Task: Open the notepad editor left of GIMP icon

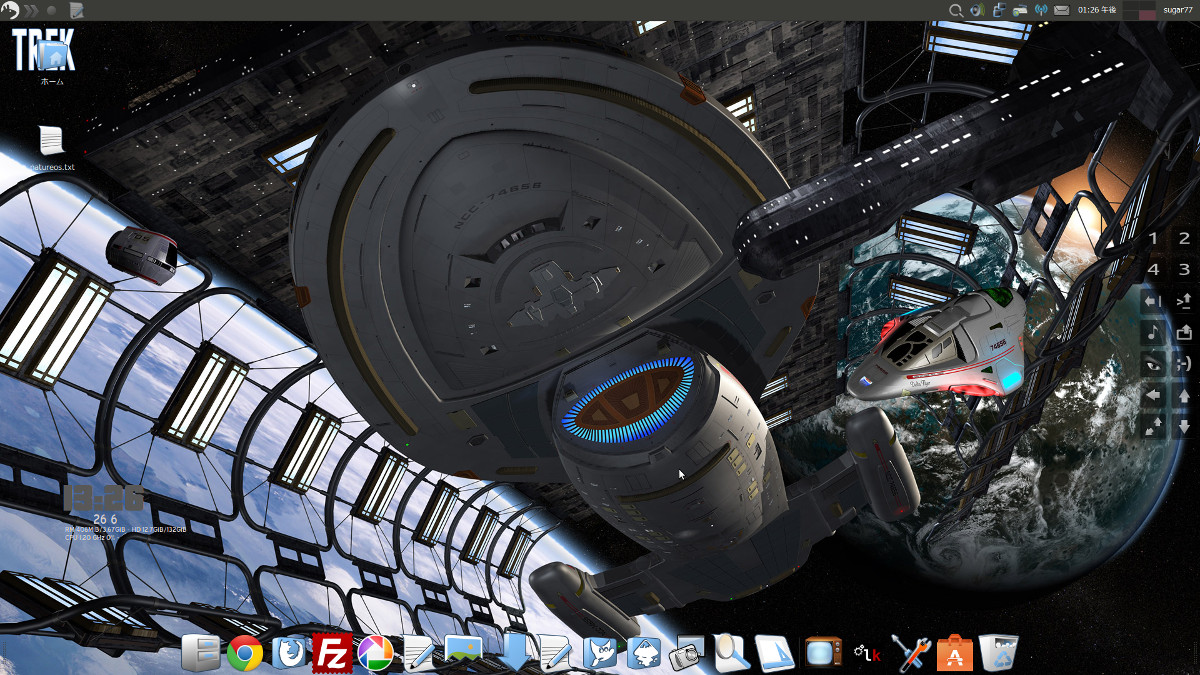Action: click(555, 653)
